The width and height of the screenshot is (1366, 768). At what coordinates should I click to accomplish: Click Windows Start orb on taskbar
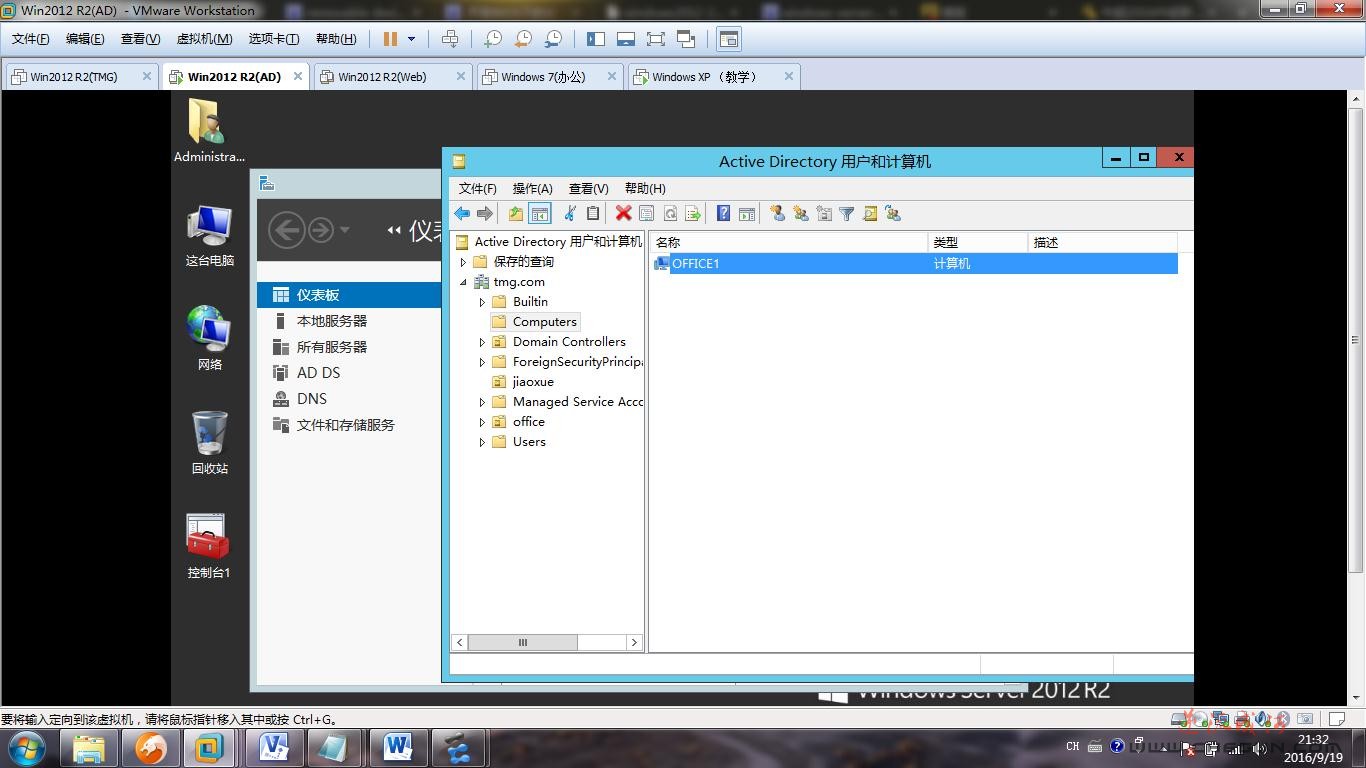[27, 748]
